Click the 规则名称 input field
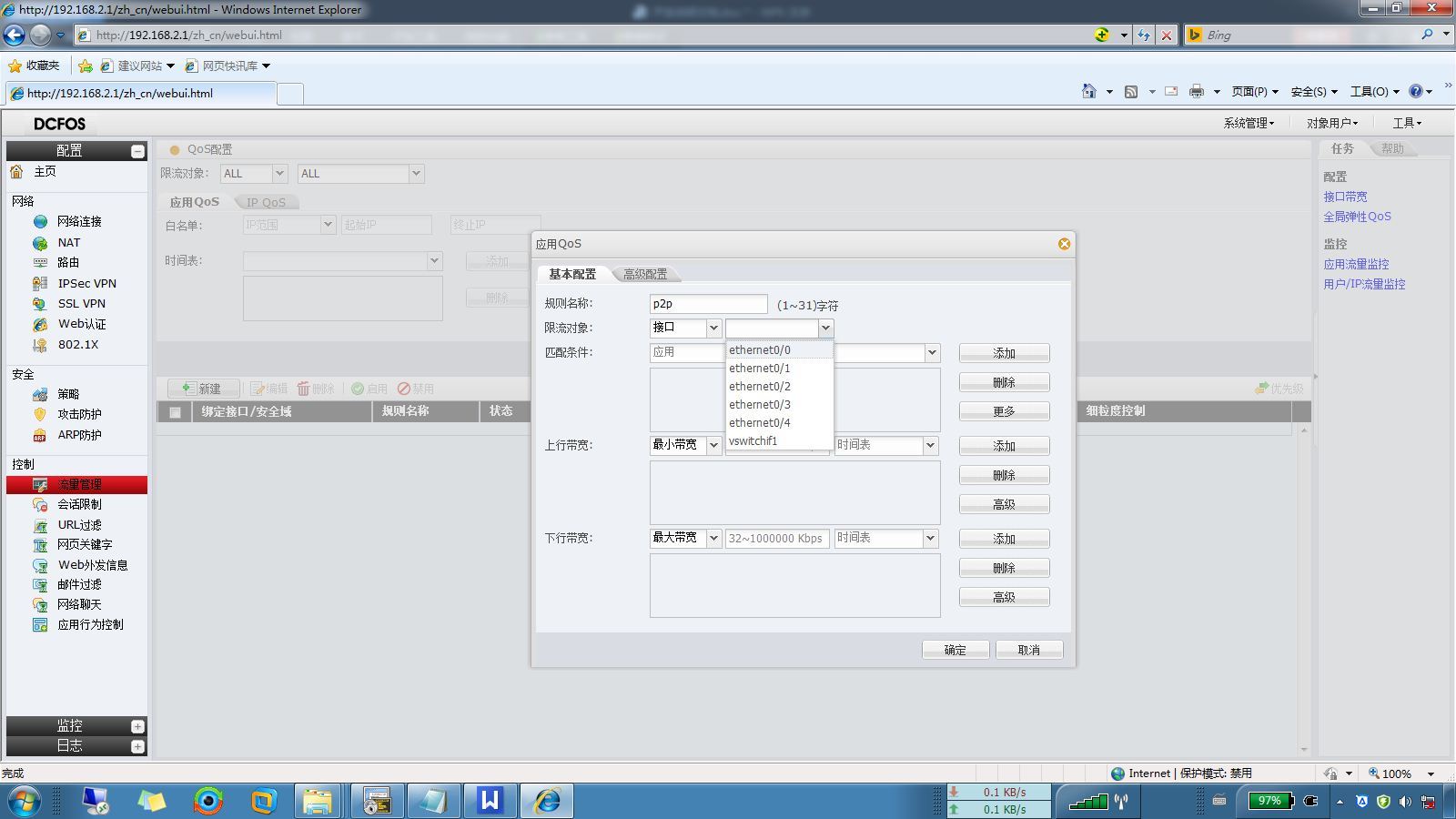The image size is (1456, 819). pyautogui.click(x=709, y=304)
